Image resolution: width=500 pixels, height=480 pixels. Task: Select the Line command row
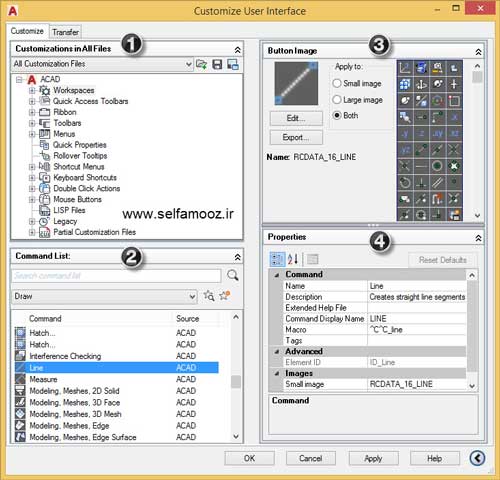(117, 368)
